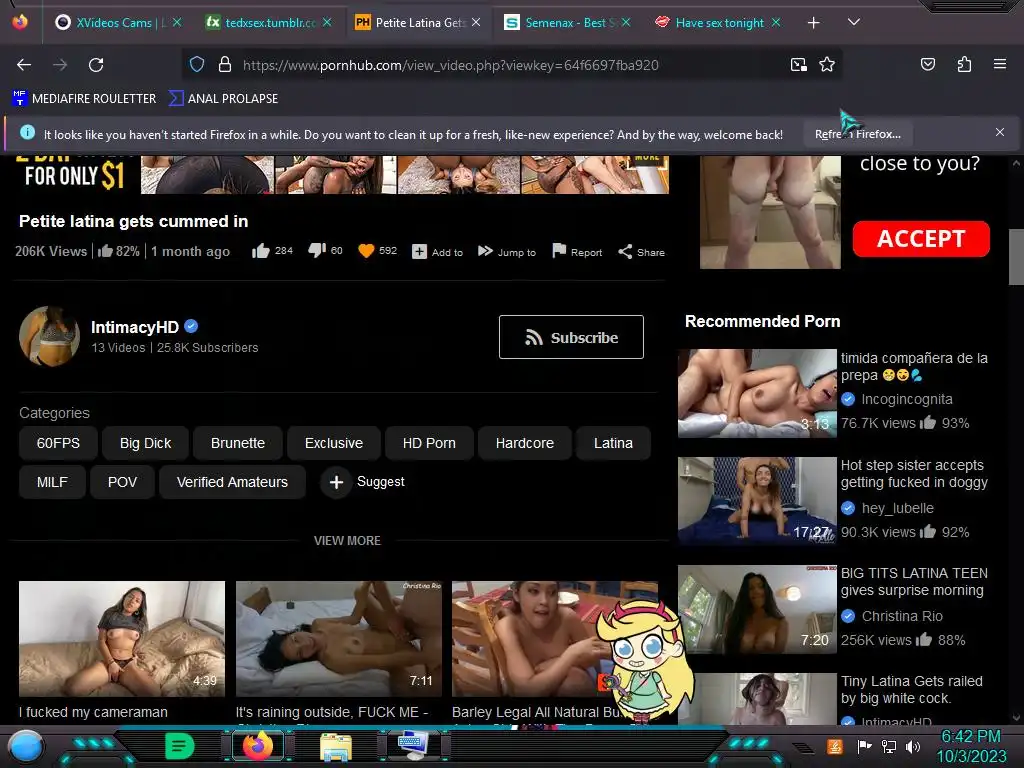Open the IntimacyHD channel name
This screenshot has height=768, width=1024.
click(135, 327)
